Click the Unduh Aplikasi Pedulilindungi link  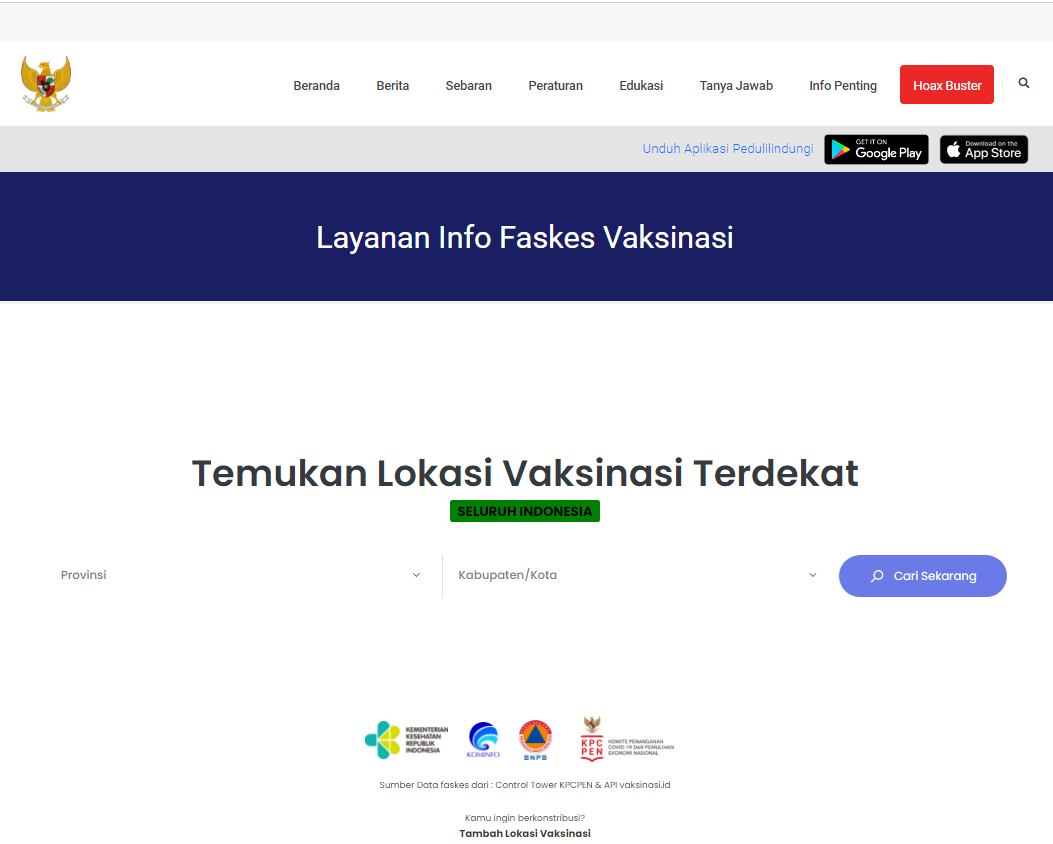tap(727, 149)
